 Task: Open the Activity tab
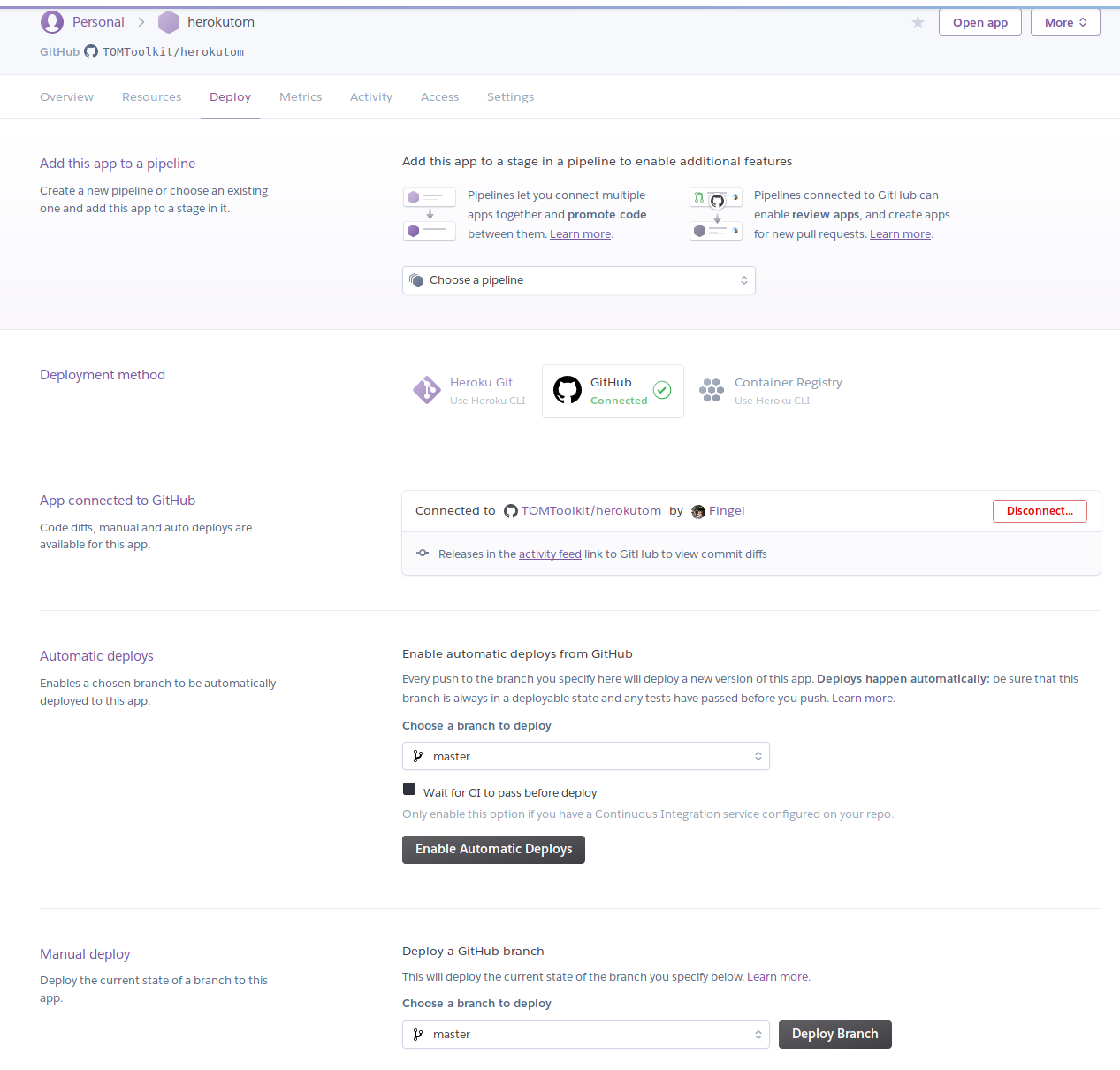tap(371, 96)
